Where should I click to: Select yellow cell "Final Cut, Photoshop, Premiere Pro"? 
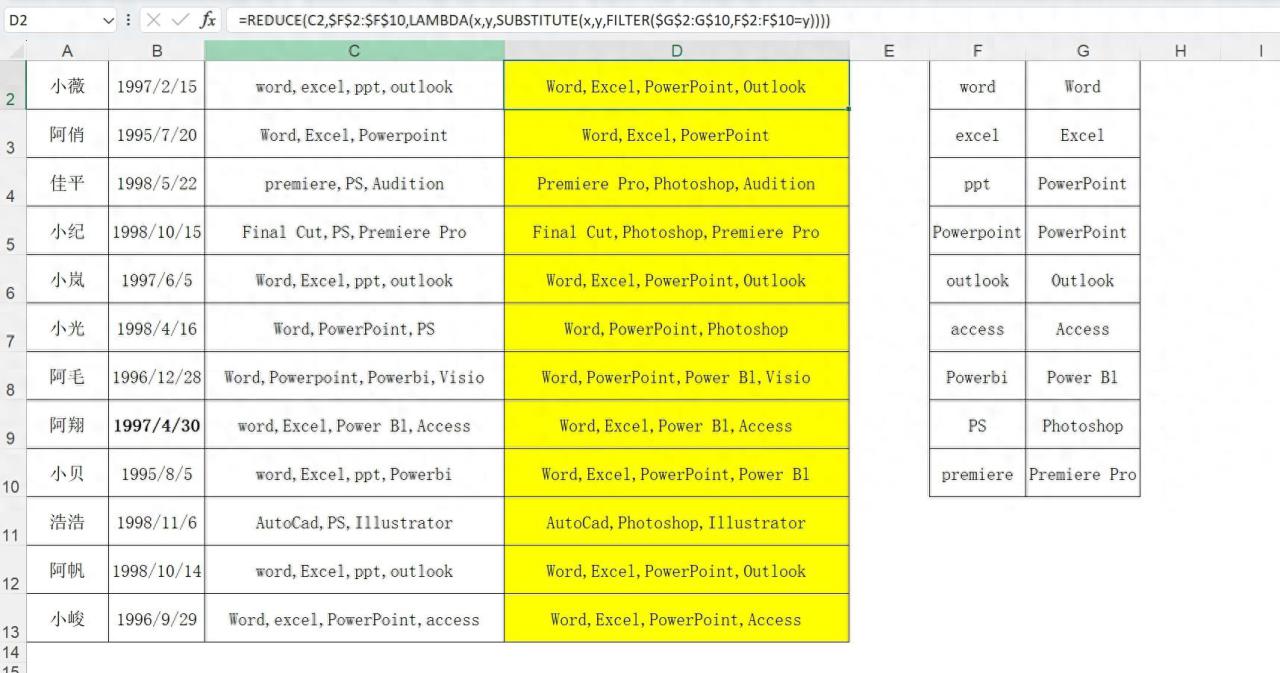click(x=677, y=232)
